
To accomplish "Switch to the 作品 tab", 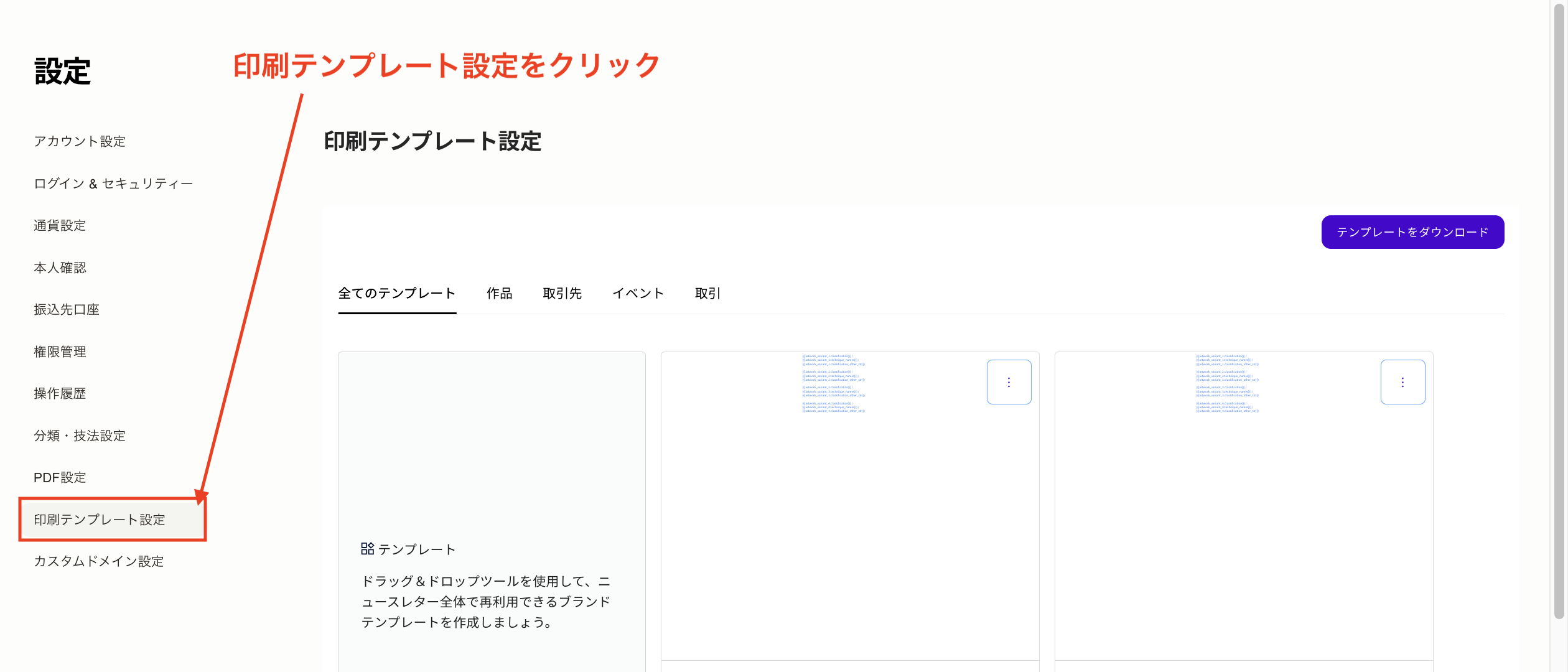I will point(500,293).
